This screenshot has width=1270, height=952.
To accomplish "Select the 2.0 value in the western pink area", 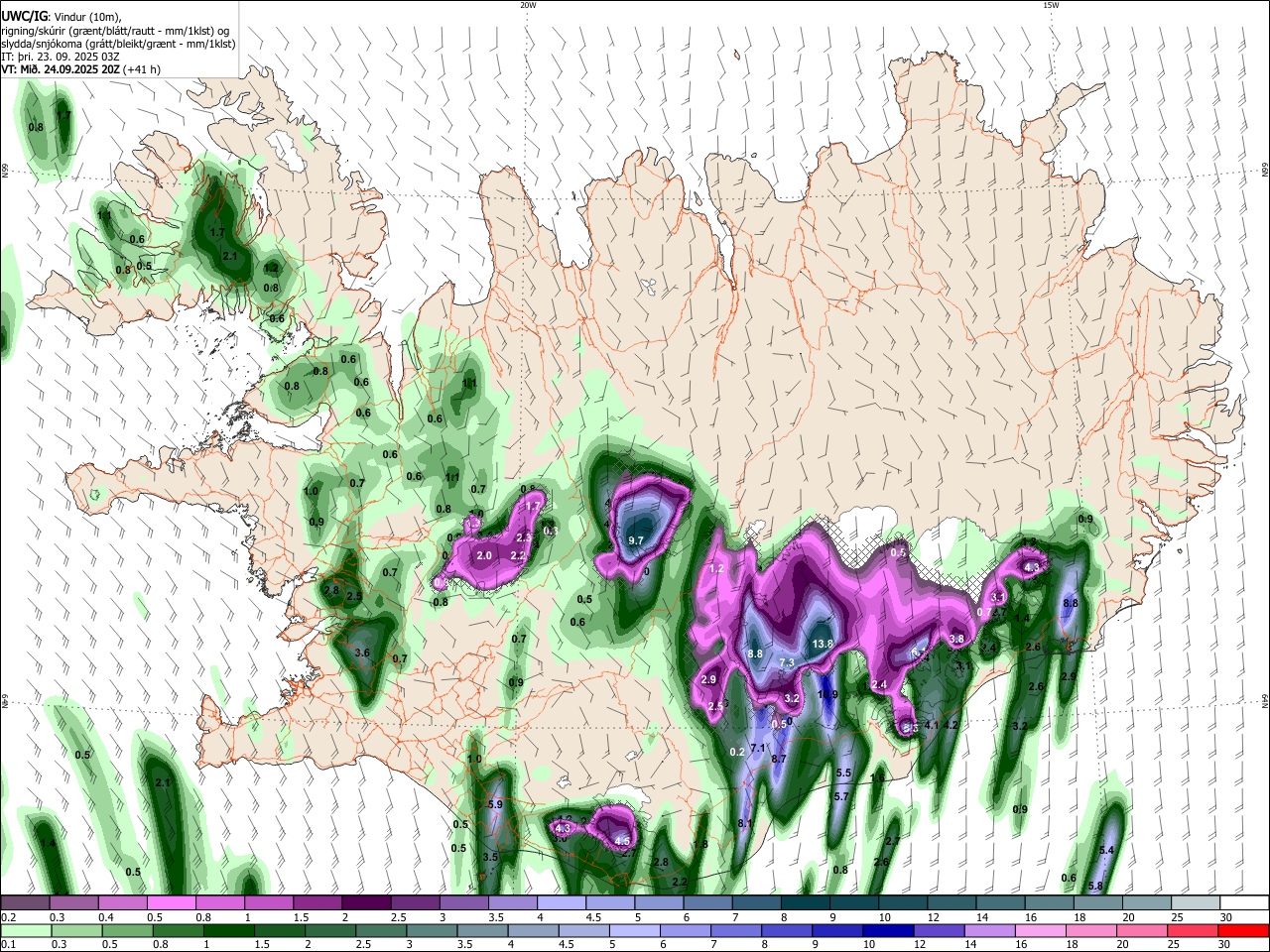I will [x=484, y=555].
